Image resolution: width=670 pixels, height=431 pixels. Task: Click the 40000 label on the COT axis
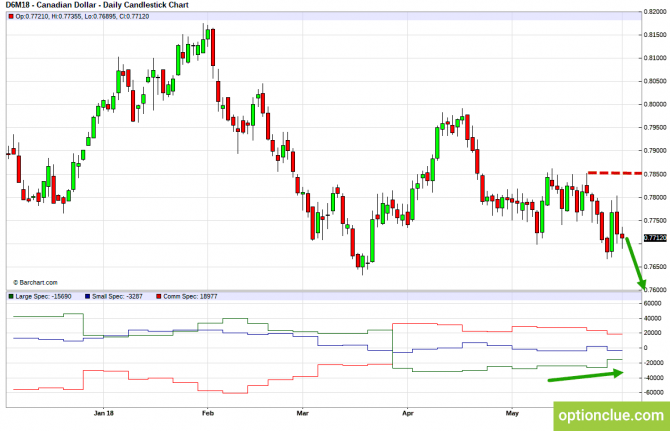coord(652,319)
